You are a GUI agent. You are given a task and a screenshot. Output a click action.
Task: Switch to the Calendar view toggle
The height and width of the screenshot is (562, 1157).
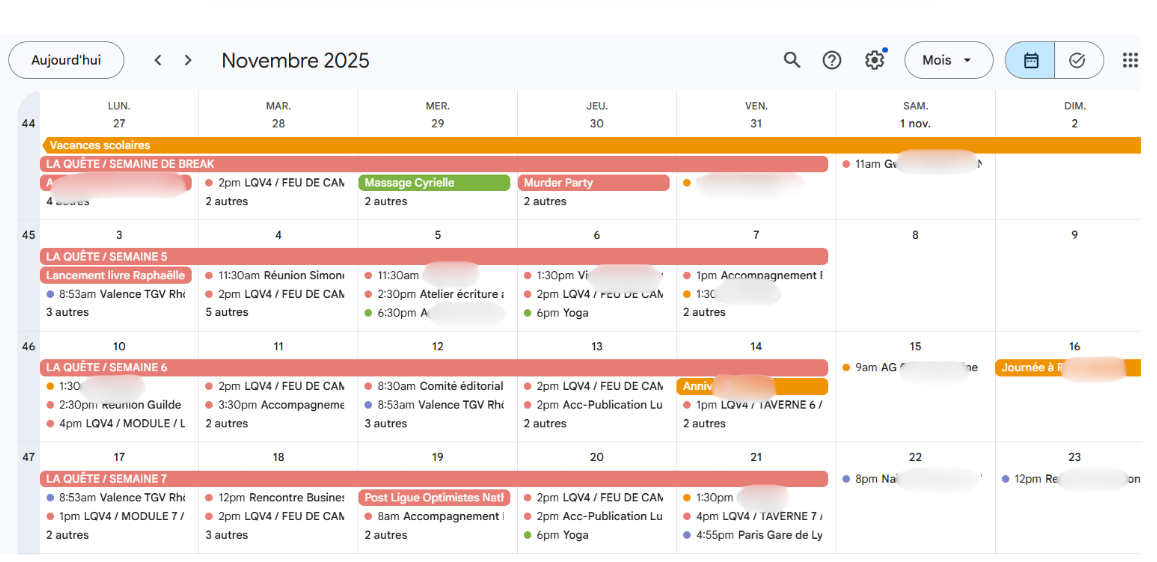click(x=1031, y=60)
